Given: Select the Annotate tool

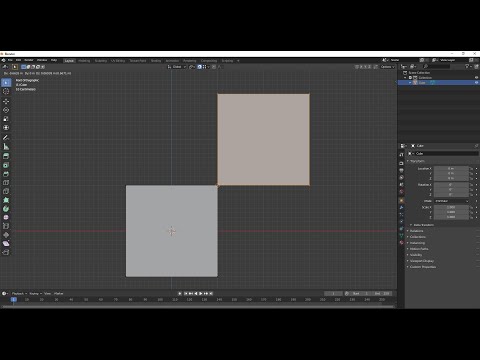Looking at the screenshot, I should tap(6, 137).
